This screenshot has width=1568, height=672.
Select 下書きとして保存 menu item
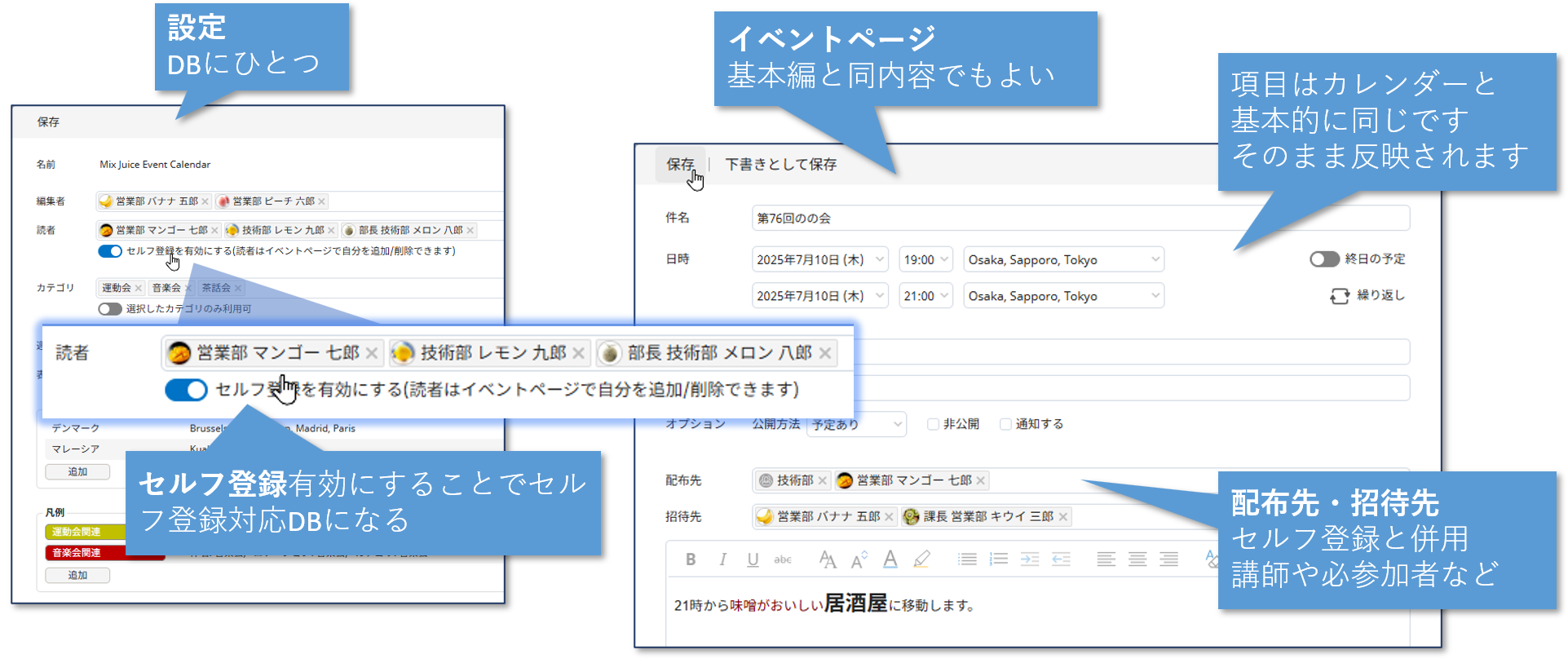(x=780, y=165)
